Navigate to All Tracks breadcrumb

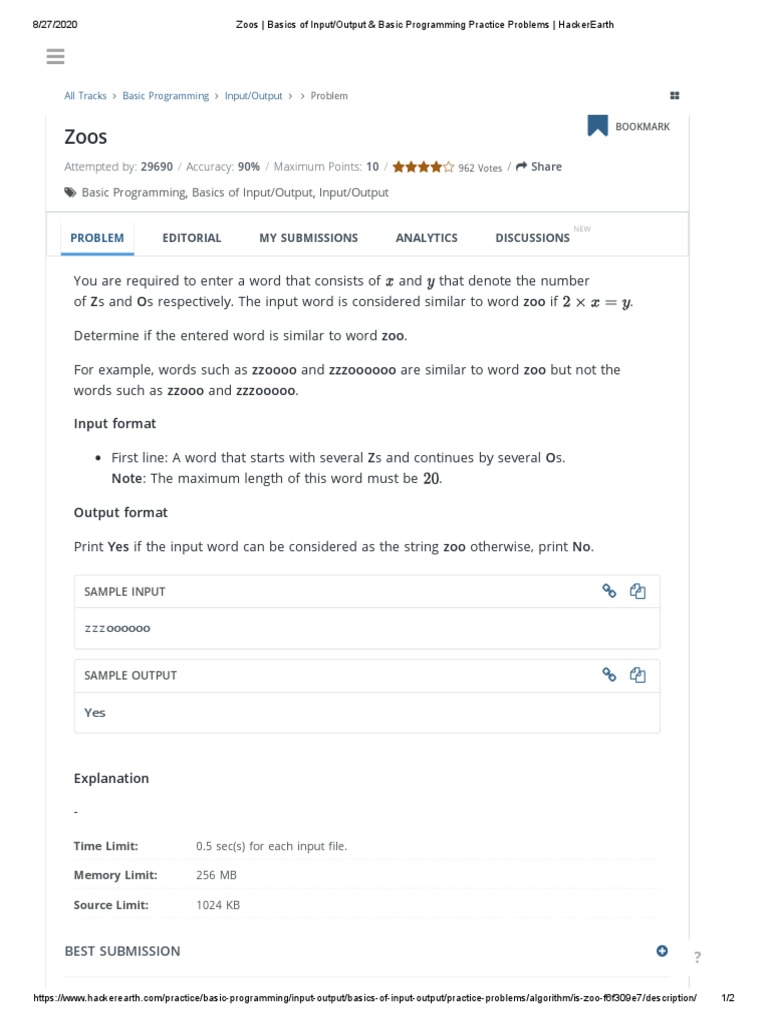coord(85,96)
